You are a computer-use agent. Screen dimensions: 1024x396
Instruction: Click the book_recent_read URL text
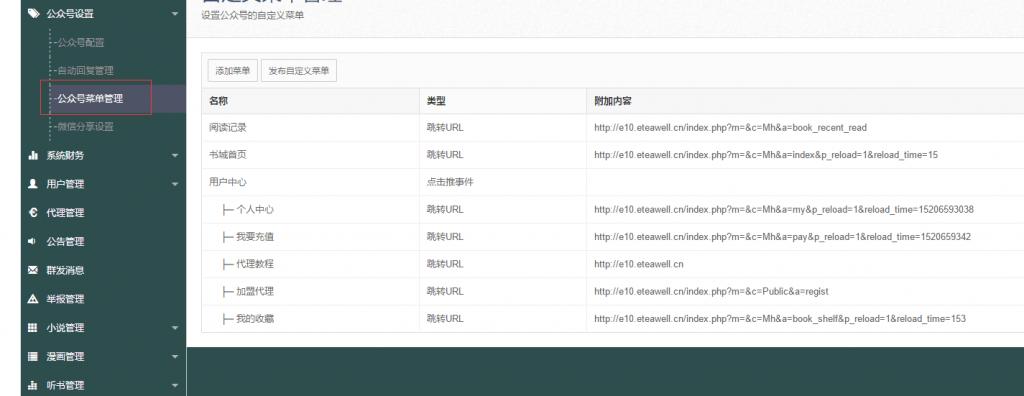point(730,127)
